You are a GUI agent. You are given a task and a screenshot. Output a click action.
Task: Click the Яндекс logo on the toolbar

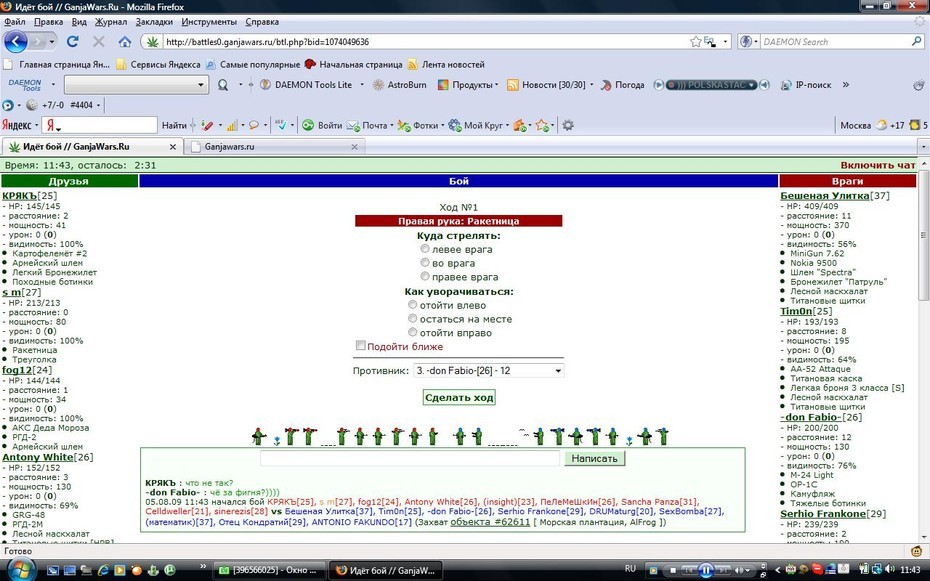[x=16, y=125]
